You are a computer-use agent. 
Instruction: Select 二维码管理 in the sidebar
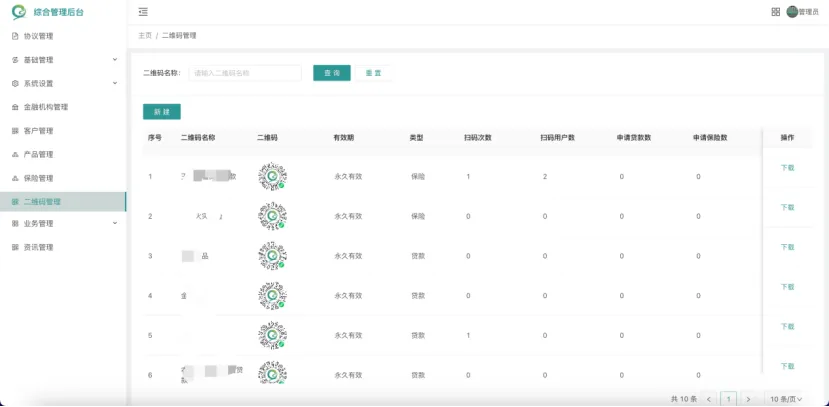pos(63,202)
